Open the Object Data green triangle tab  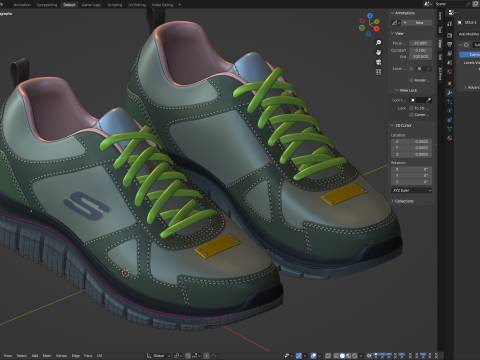pos(449,129)
